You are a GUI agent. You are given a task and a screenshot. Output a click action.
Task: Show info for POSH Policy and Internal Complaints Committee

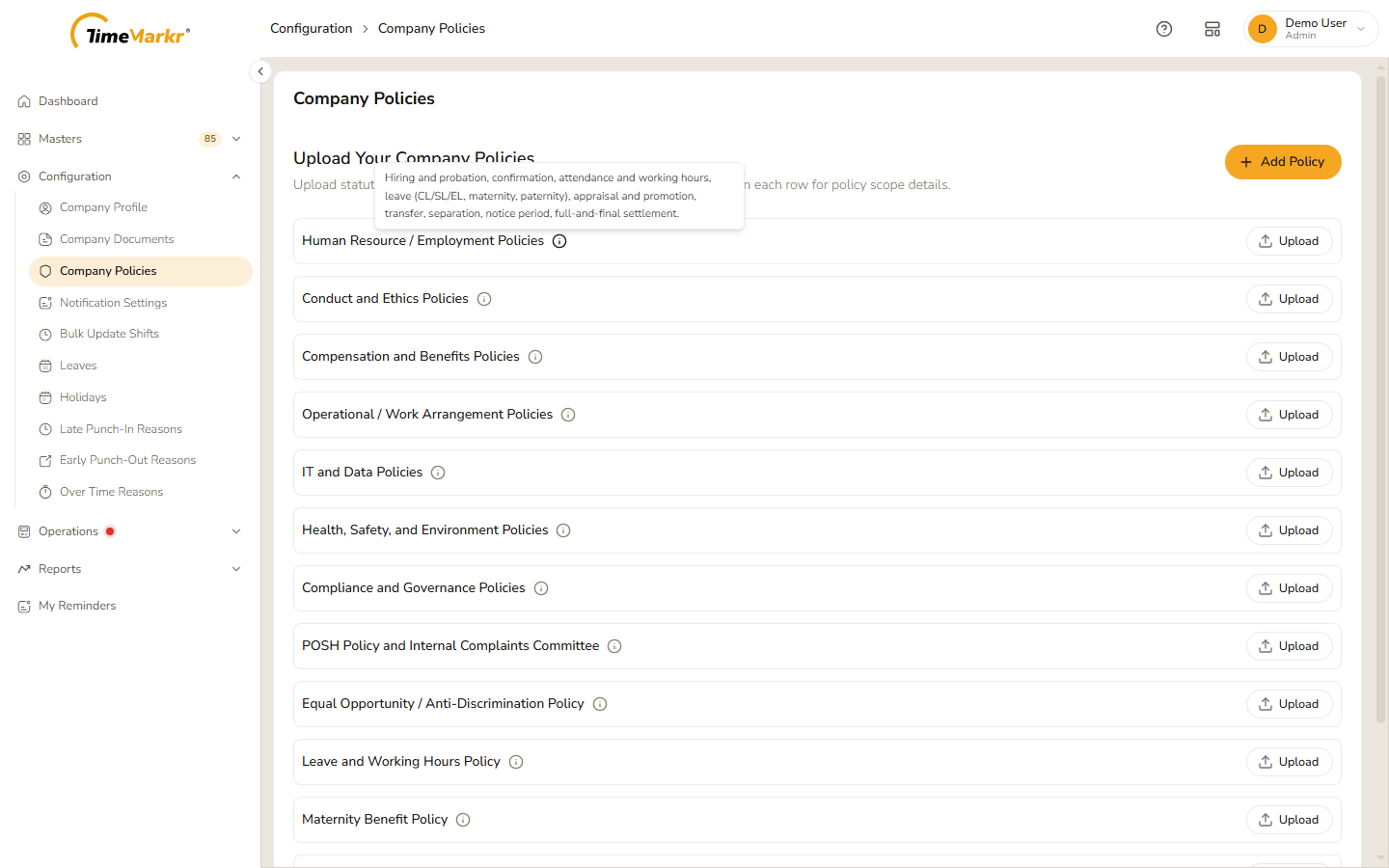[x=614, y=646]
